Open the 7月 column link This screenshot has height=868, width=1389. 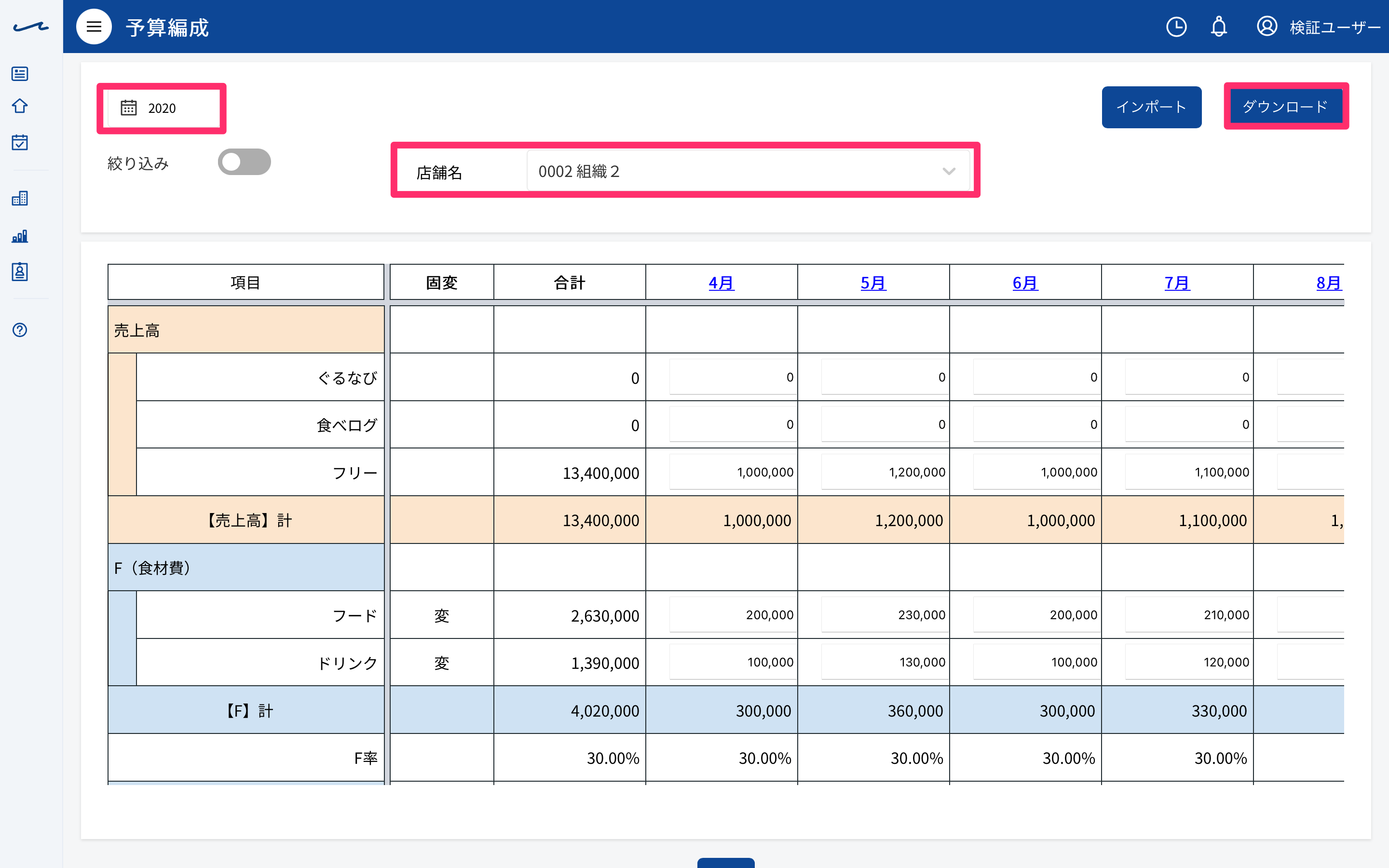pos(1177,283)
